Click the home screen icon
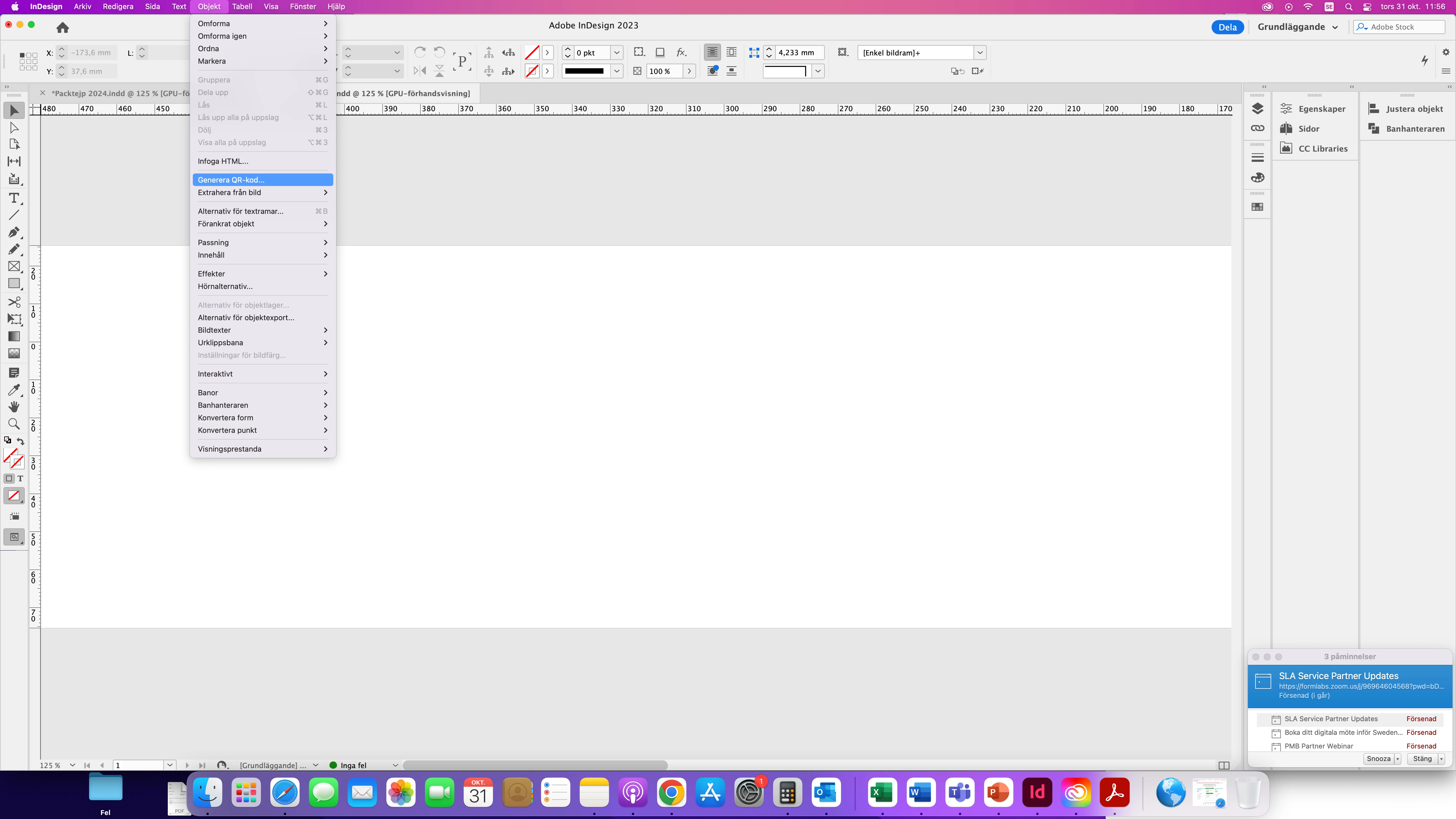The height and width of the screenshot is (819, 1456). [x=63, y=27]
